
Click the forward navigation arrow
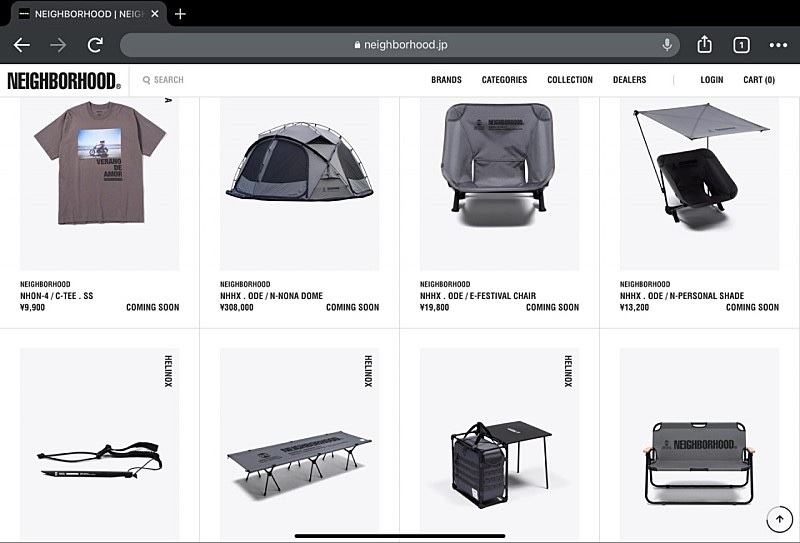tap(58, 45)
